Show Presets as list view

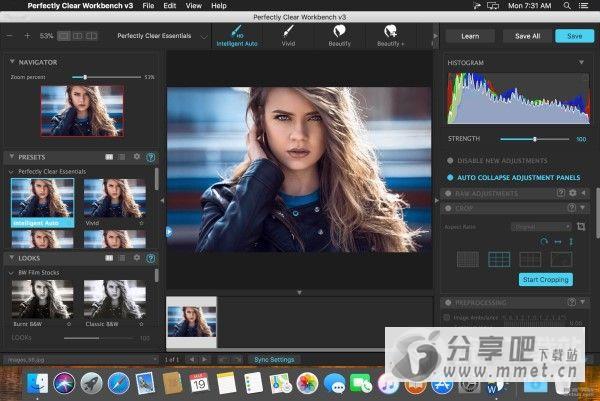click(x=122, y=157)
